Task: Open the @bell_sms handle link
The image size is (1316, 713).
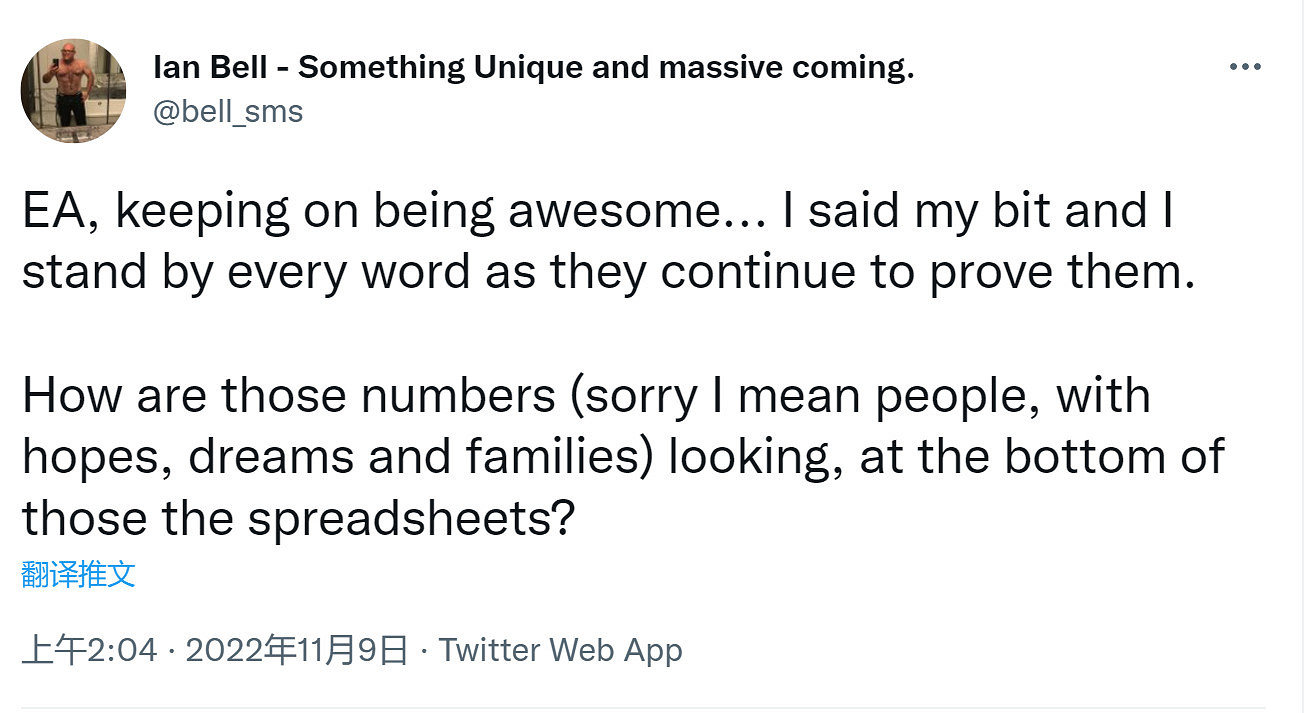Action: click(227, 110)
